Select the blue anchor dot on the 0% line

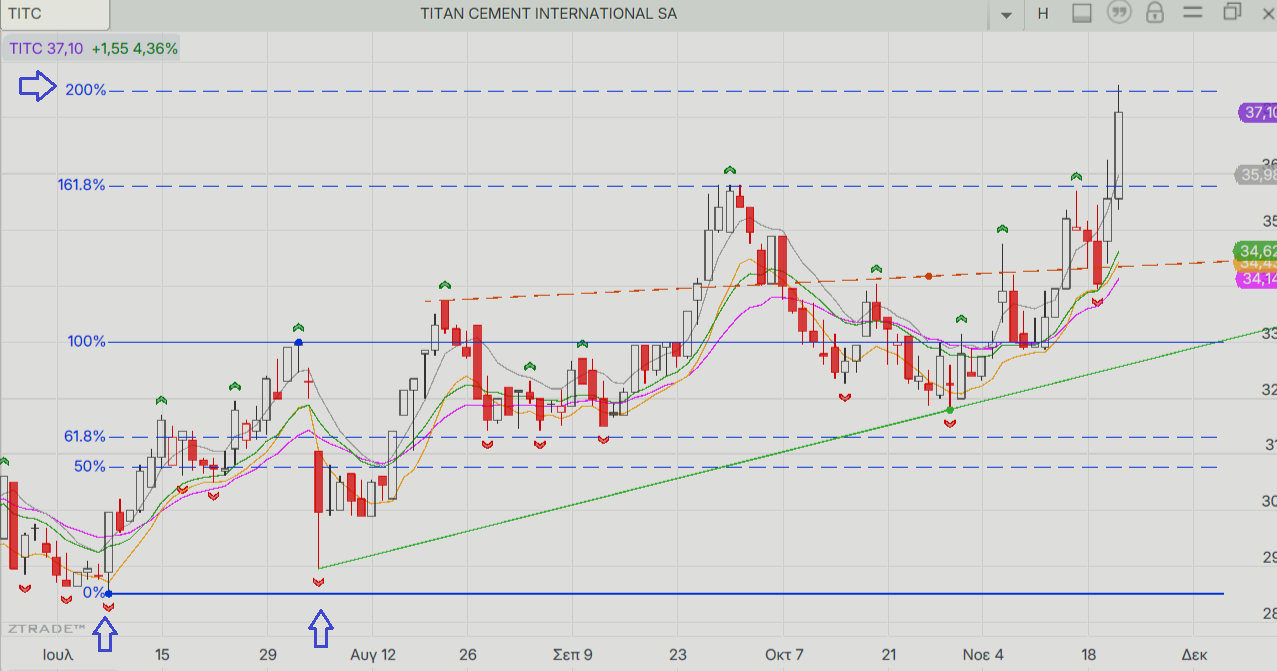click(108, 594)
